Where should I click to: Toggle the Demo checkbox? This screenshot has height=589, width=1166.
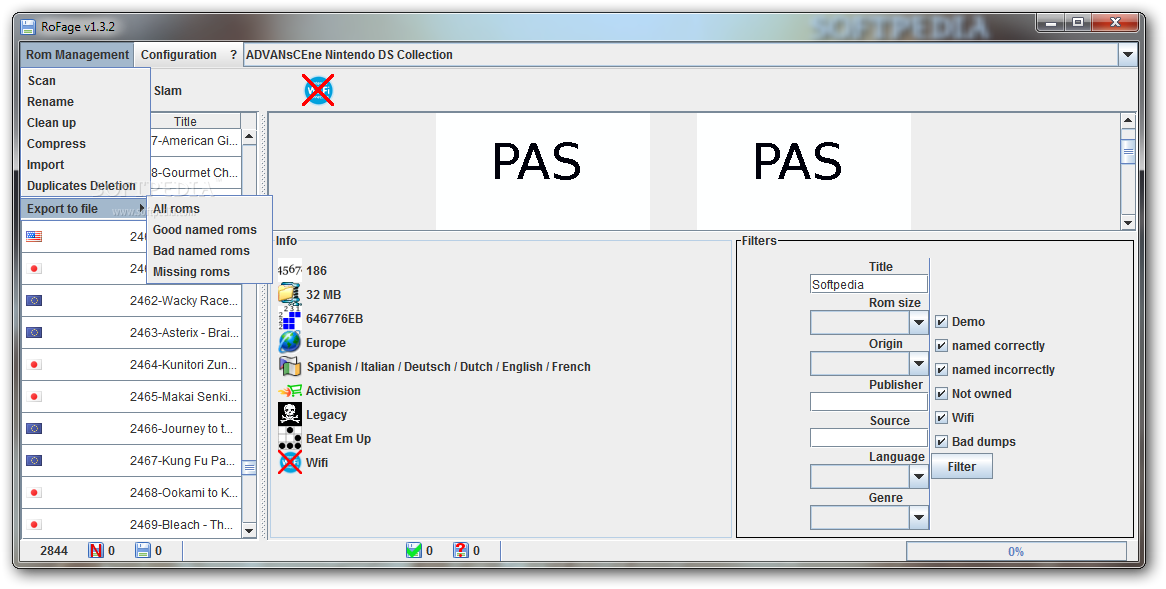[941, 321]
